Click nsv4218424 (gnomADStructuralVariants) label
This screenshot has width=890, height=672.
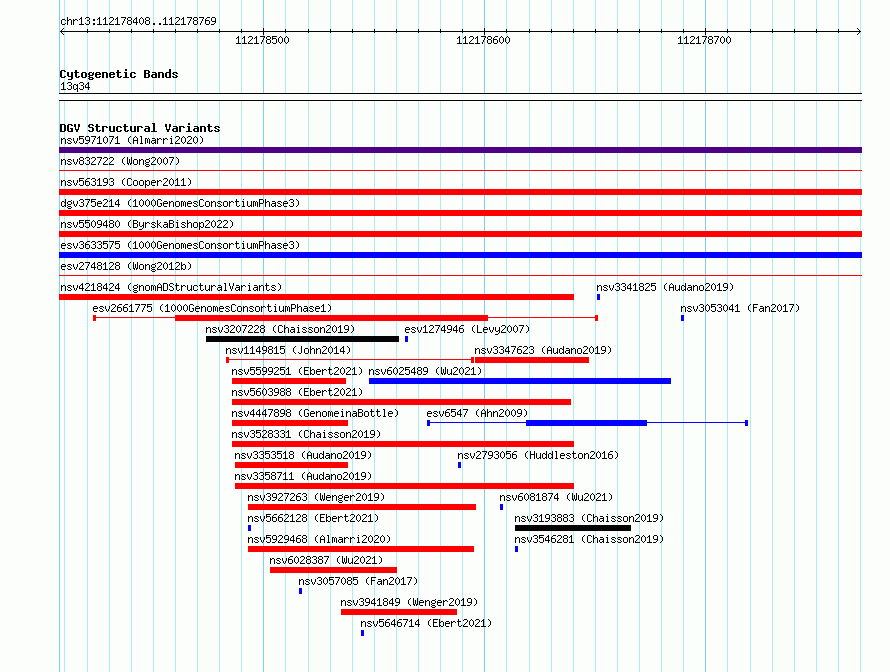pos(171,287)
